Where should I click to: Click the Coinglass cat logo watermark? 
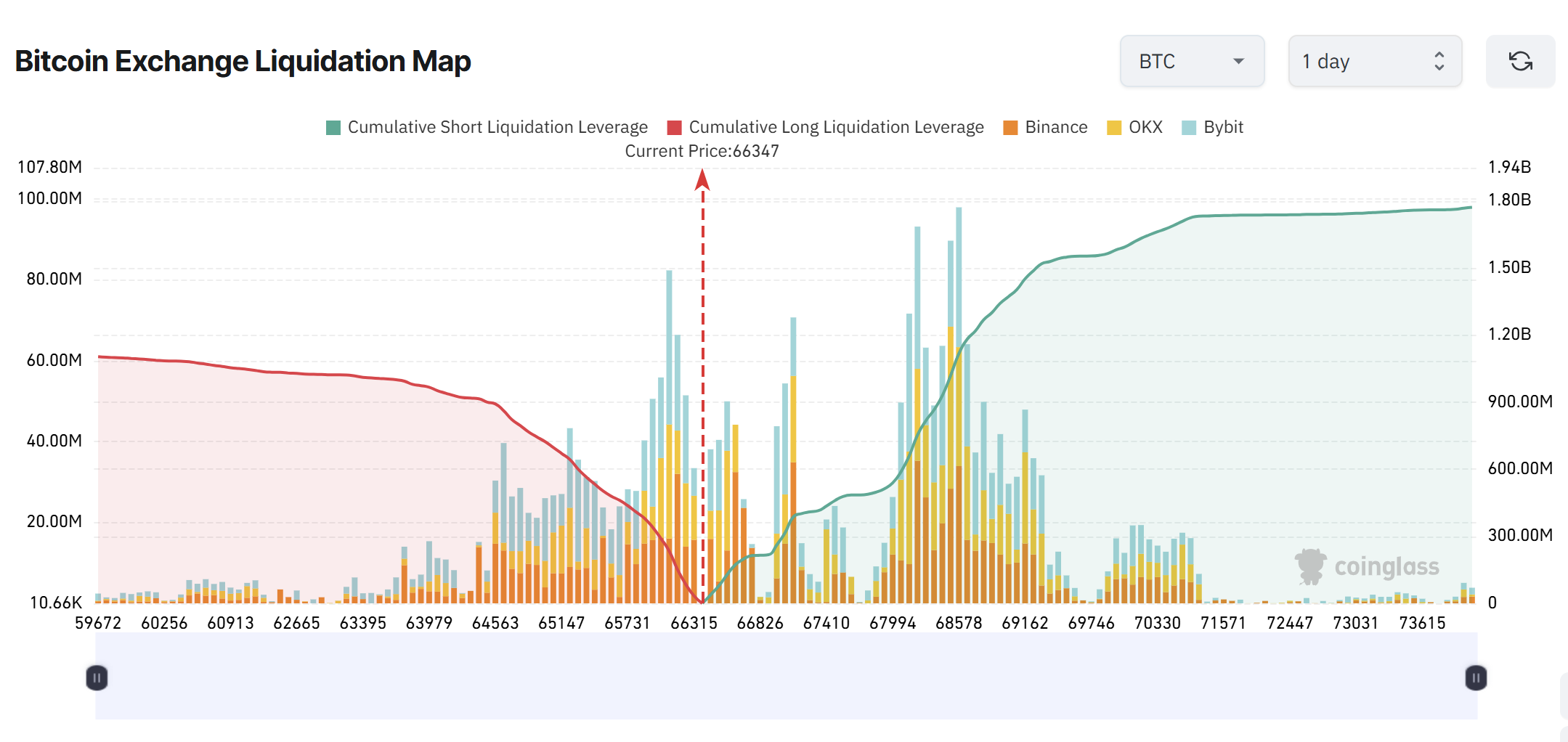pyautogui.click(x=1312, y=567)
